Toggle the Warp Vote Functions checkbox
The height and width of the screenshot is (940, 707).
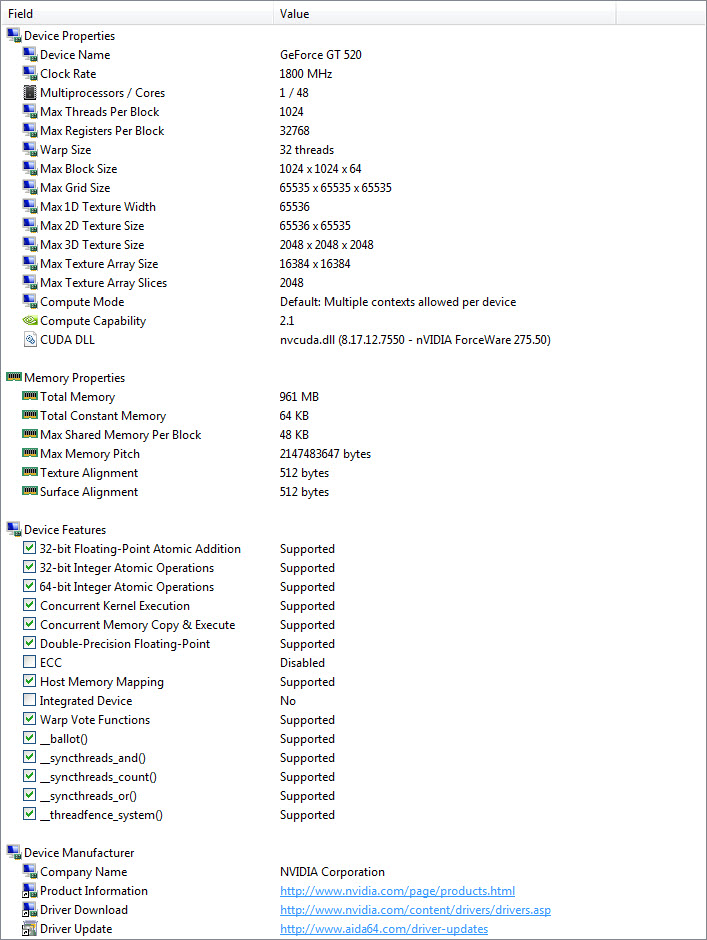coord(29,719)
